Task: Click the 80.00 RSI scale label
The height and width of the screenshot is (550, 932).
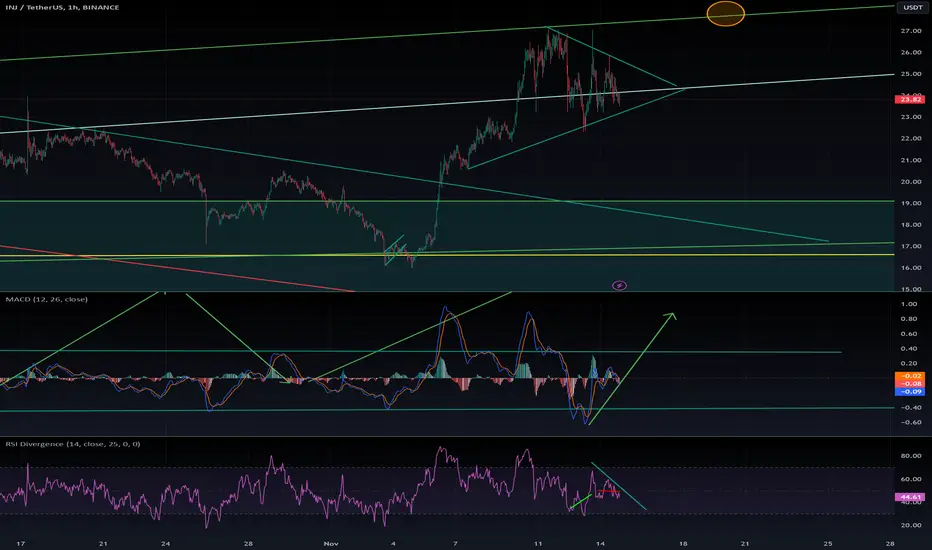Action: 911,456
